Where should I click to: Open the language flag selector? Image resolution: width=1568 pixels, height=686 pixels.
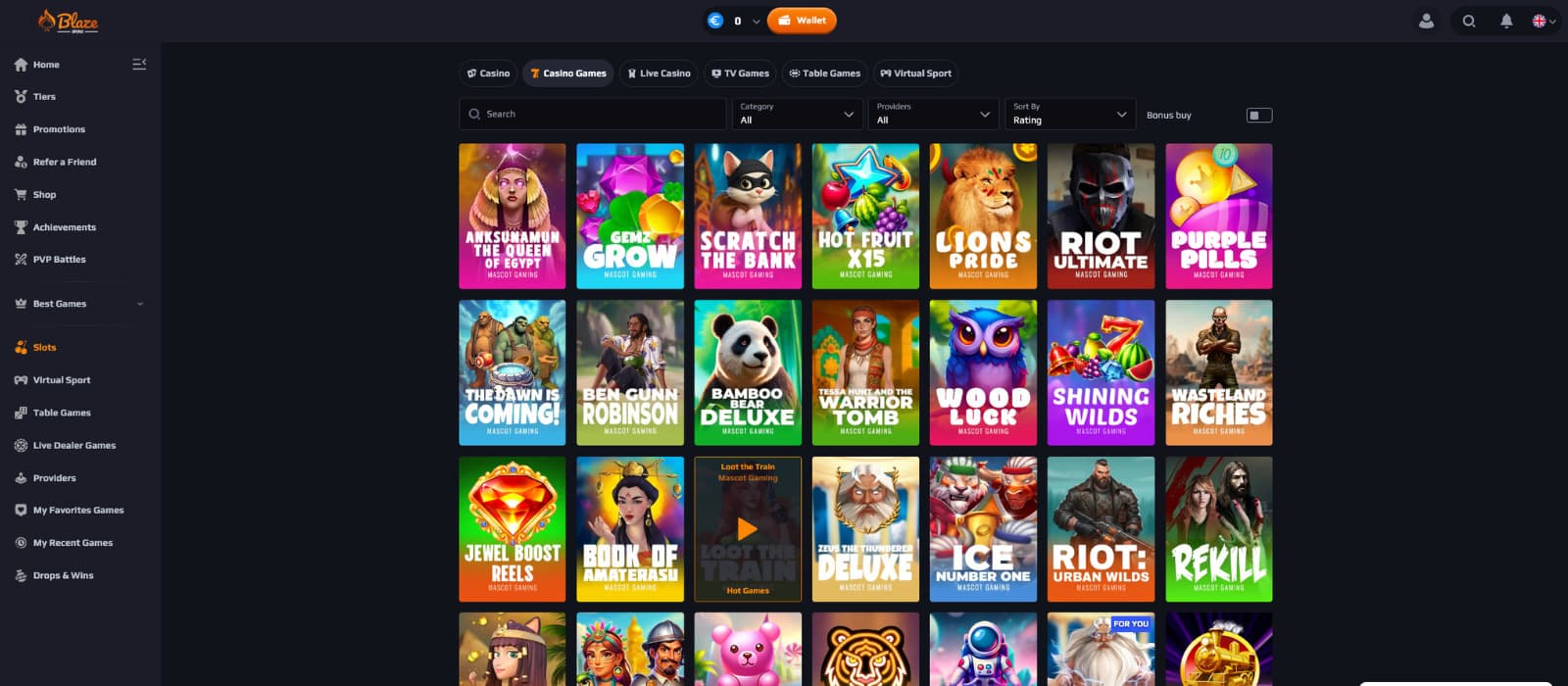[1543, 21]
